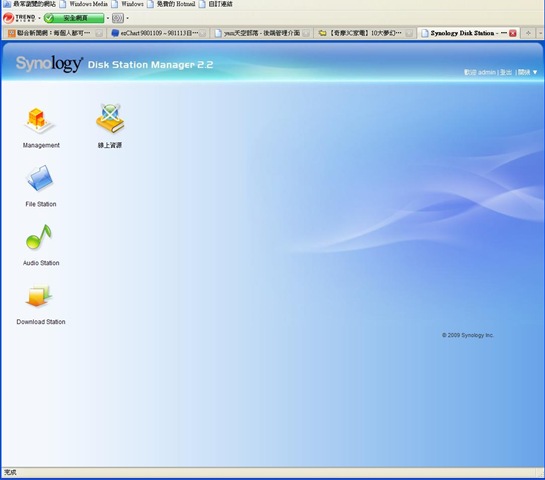This screenshot has height=480, width=545.
Task: Open the free Hotmail bookmark
Action: pos(171,4)
